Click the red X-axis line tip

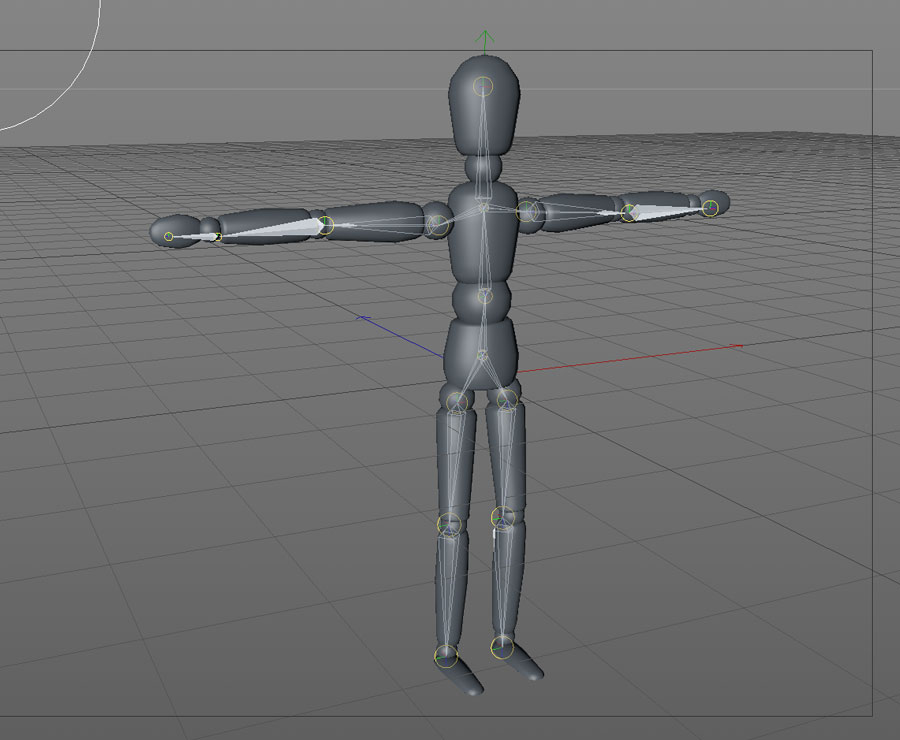(x=739, y=346)
